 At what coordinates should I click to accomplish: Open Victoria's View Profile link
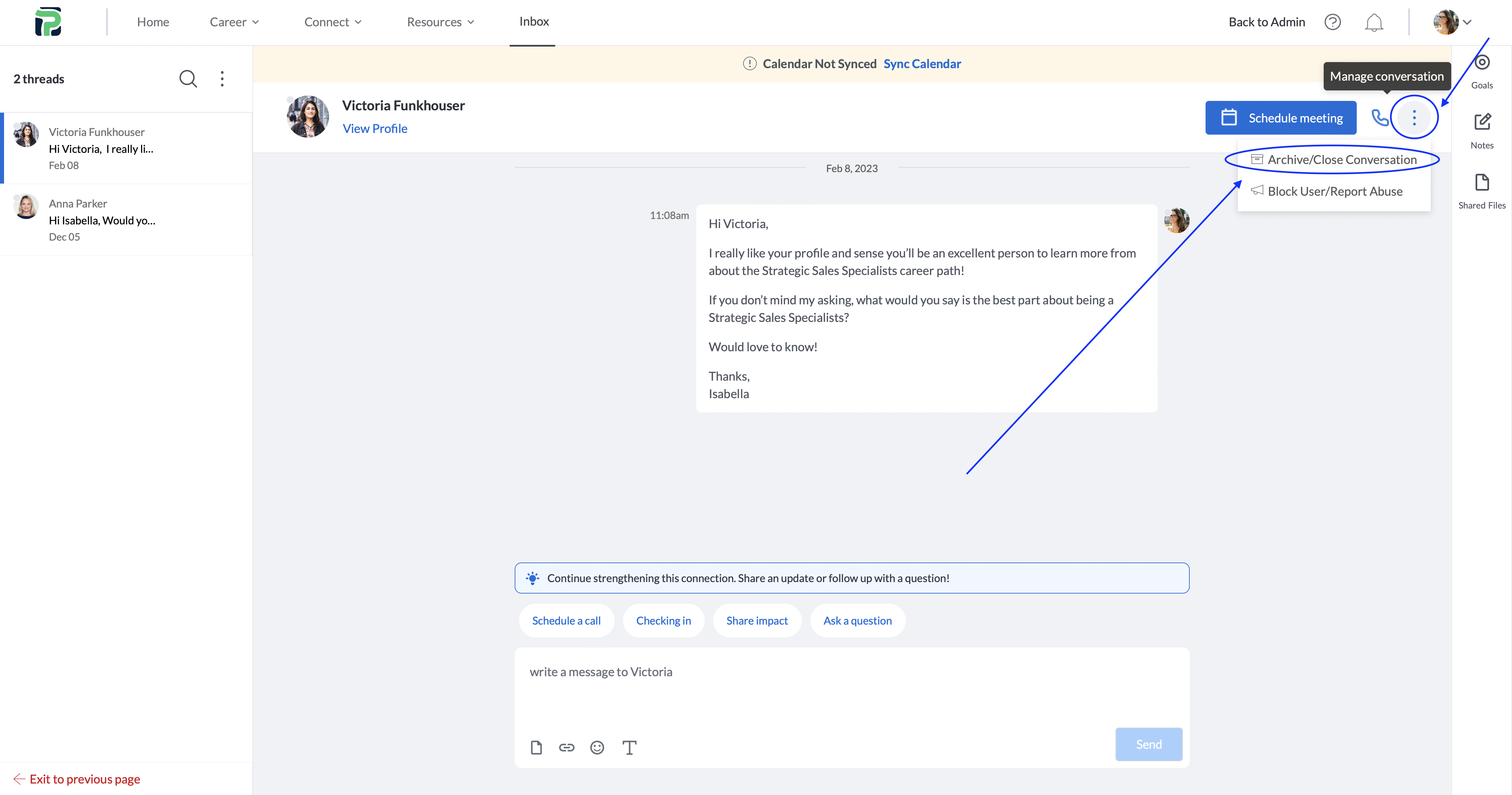[x=375, y=129]
